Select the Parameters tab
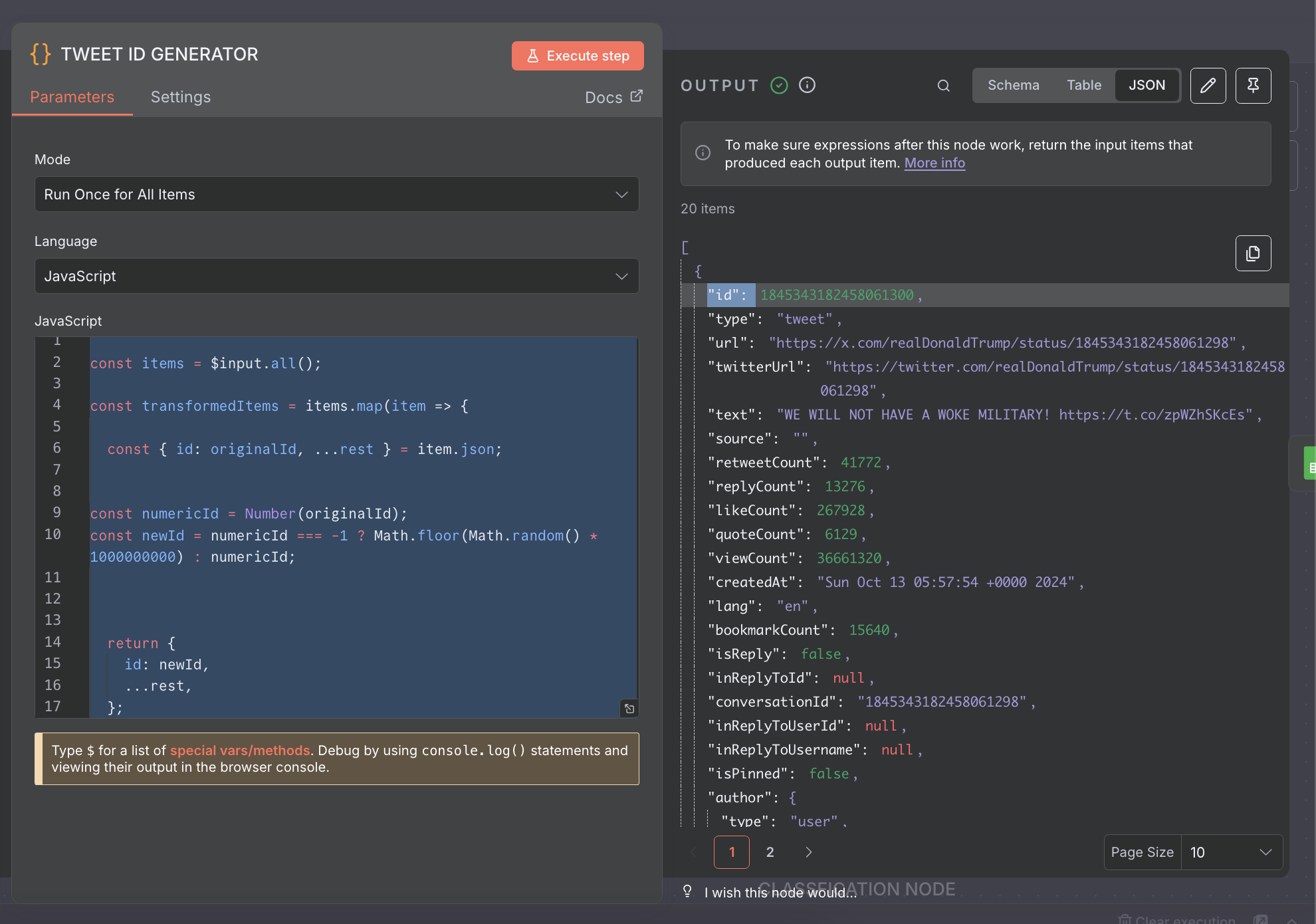Screen dimensions: 1316x924 (72, 97)
